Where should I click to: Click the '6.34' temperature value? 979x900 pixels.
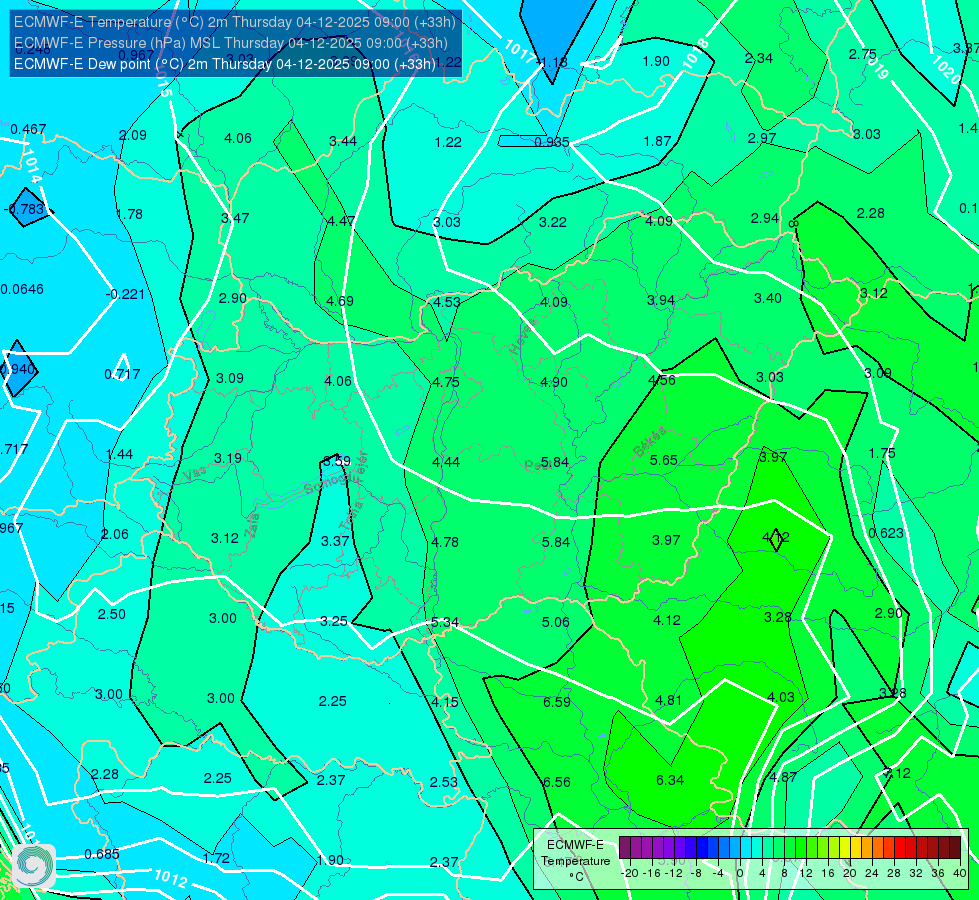670,780
